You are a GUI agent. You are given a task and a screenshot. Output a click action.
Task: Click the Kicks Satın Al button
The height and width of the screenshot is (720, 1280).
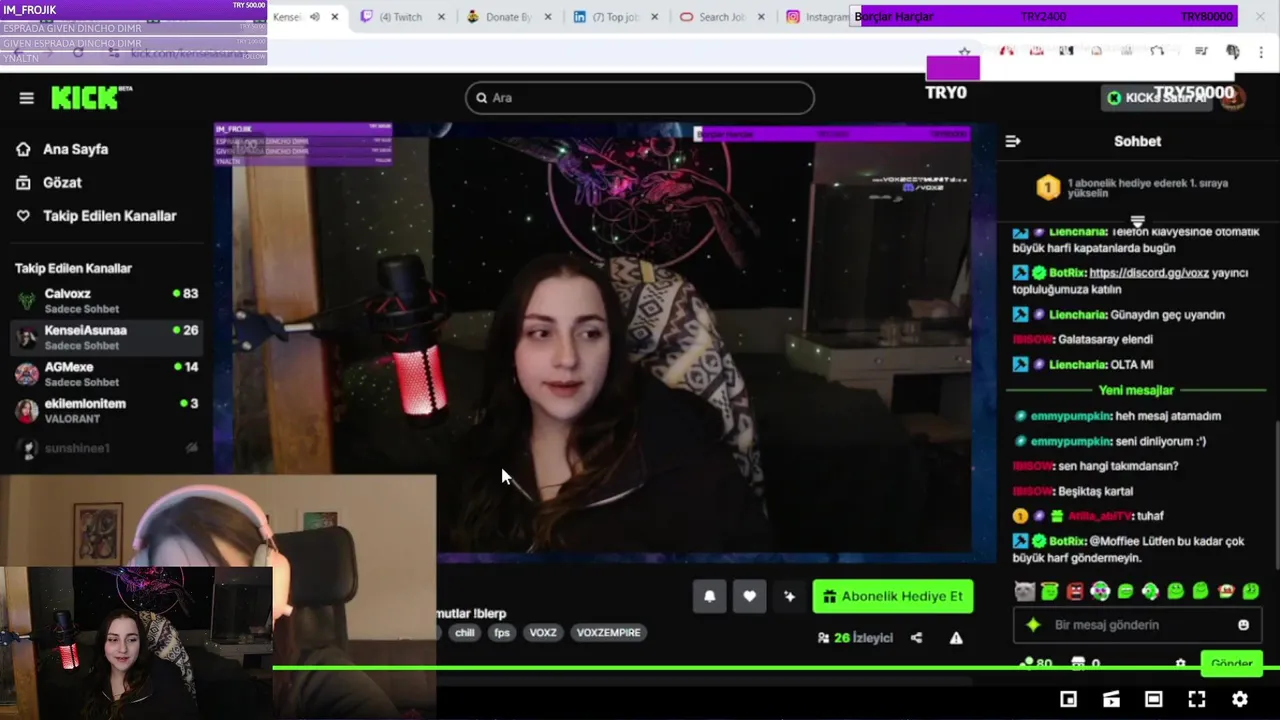click(1159, 98)
